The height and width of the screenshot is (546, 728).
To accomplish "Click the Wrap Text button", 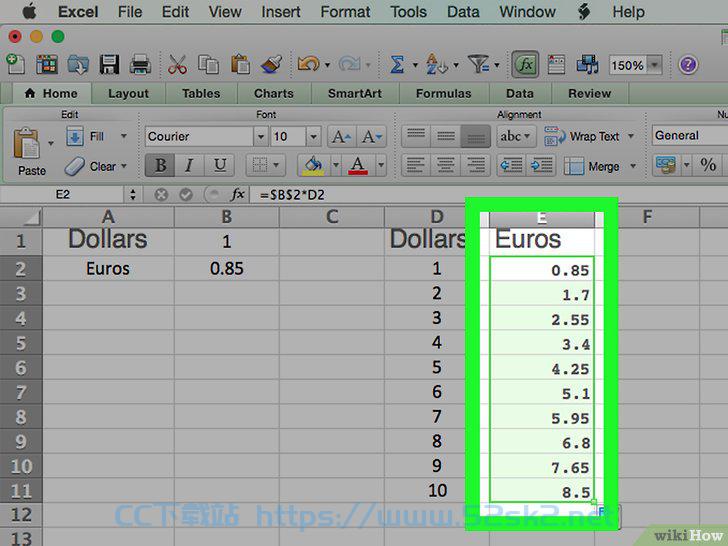I will 589,136.
